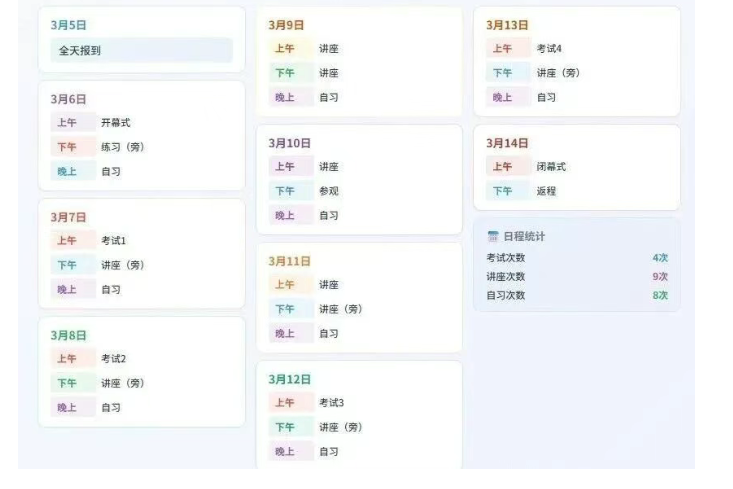The width and height of the screenshot is (733, 489).
Task: Click the 3月11日 date heading
Action: pos(290,261)
